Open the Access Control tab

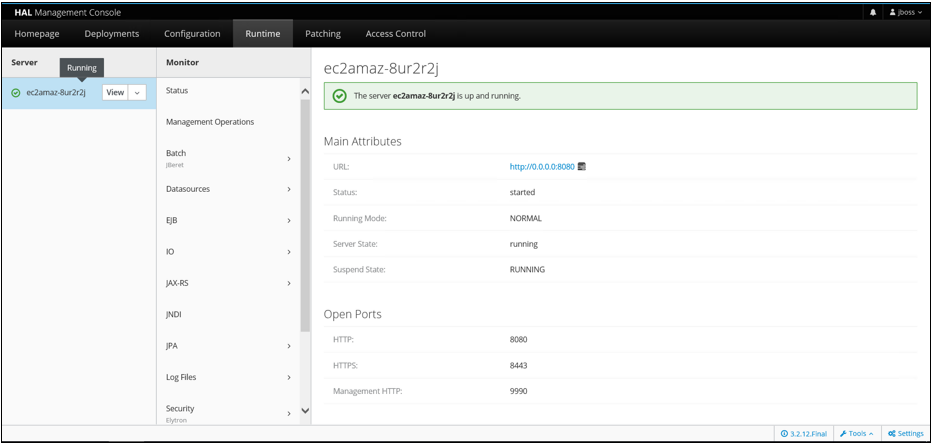tap(396, 33)
